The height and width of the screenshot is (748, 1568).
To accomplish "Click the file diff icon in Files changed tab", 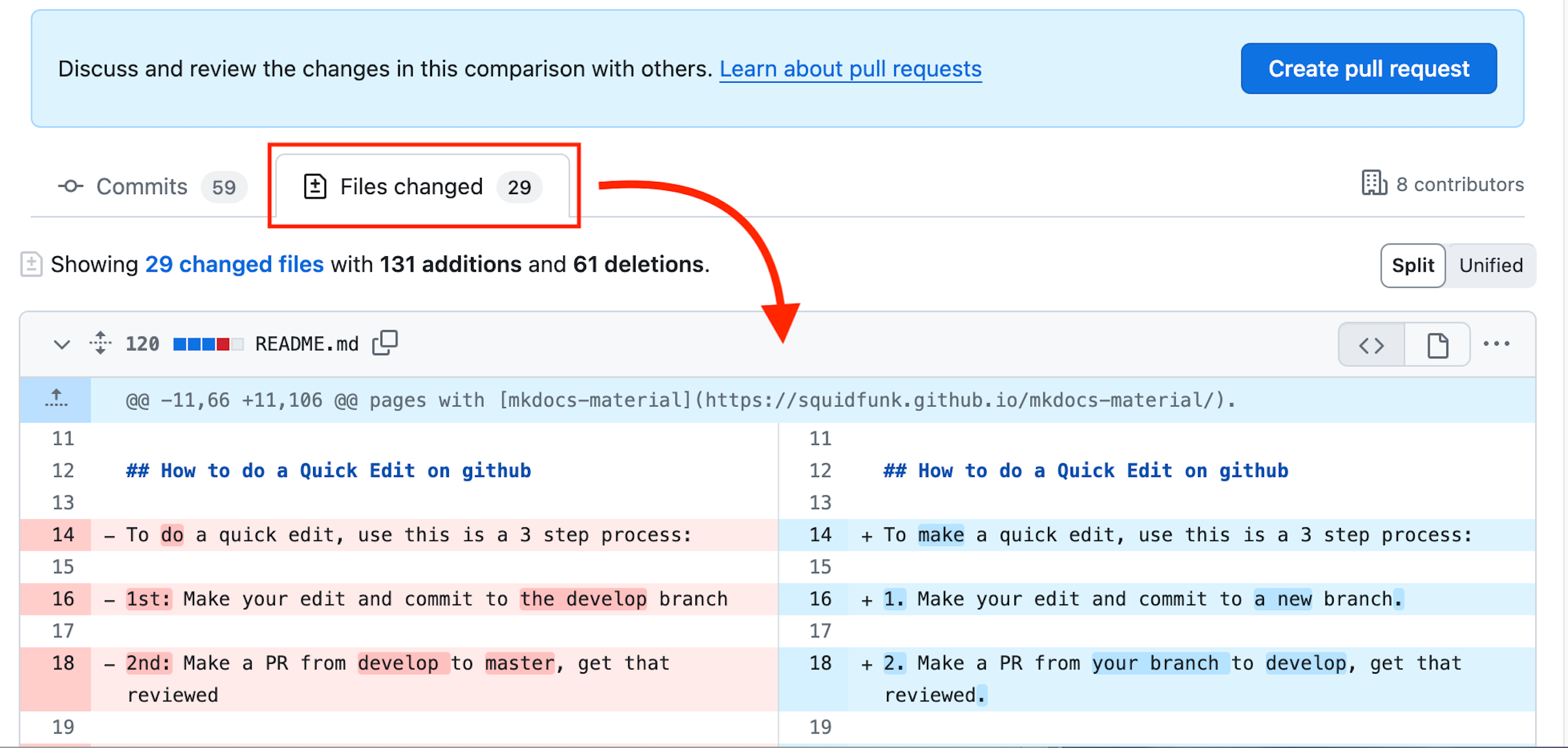I will tap(315, 187).
